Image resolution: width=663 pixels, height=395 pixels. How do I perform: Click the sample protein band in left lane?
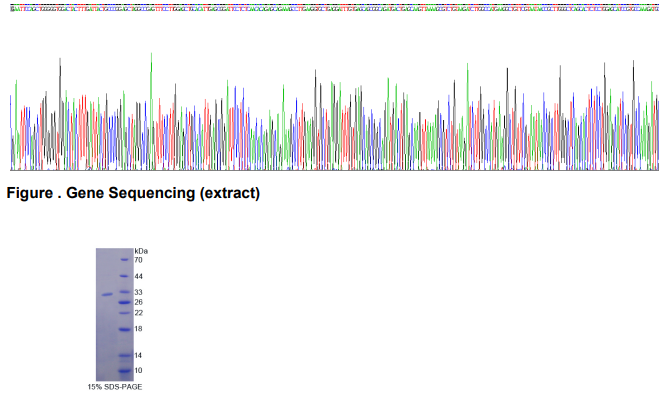(107, 294)
